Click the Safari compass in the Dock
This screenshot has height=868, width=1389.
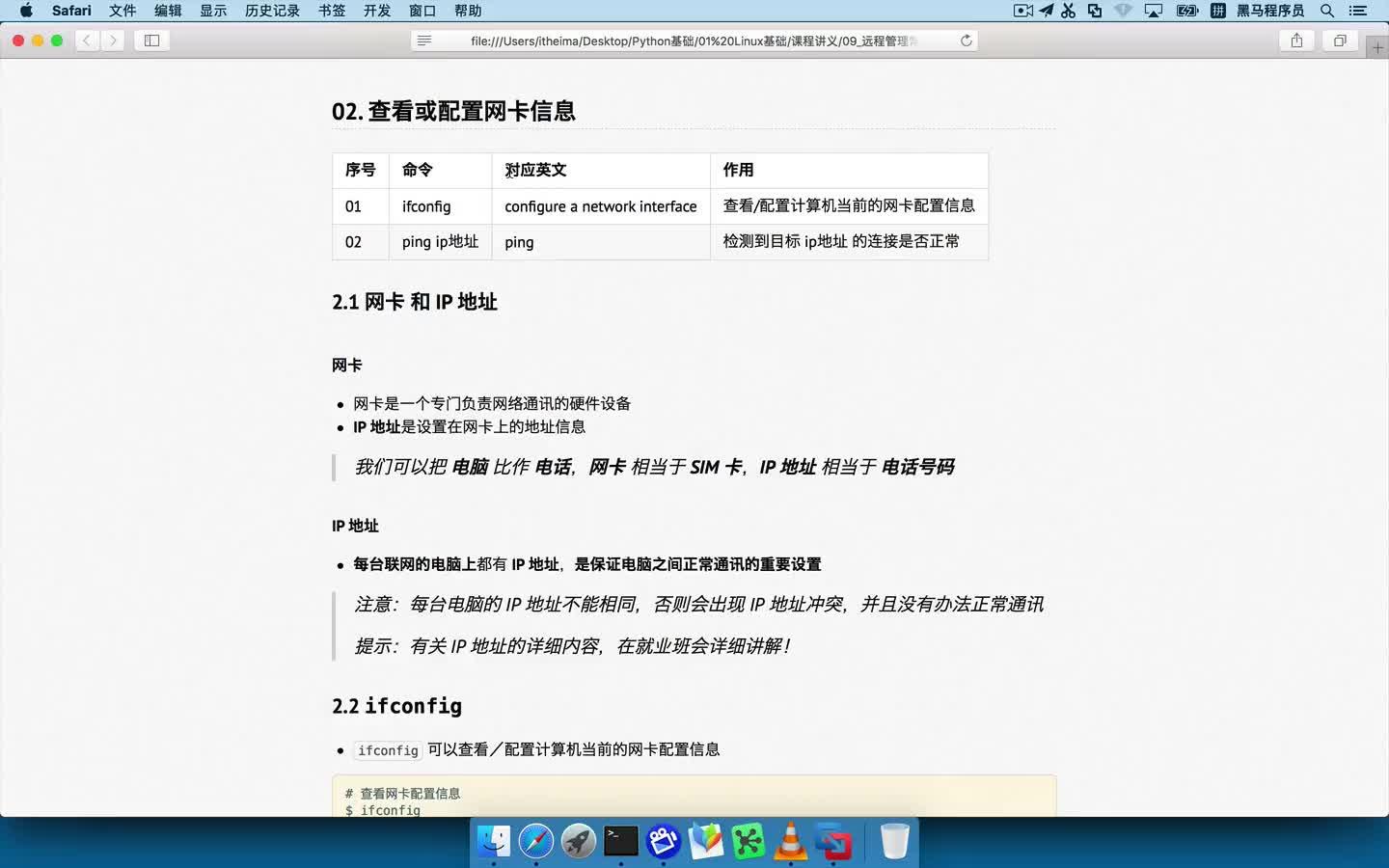[x=536, y=841]
